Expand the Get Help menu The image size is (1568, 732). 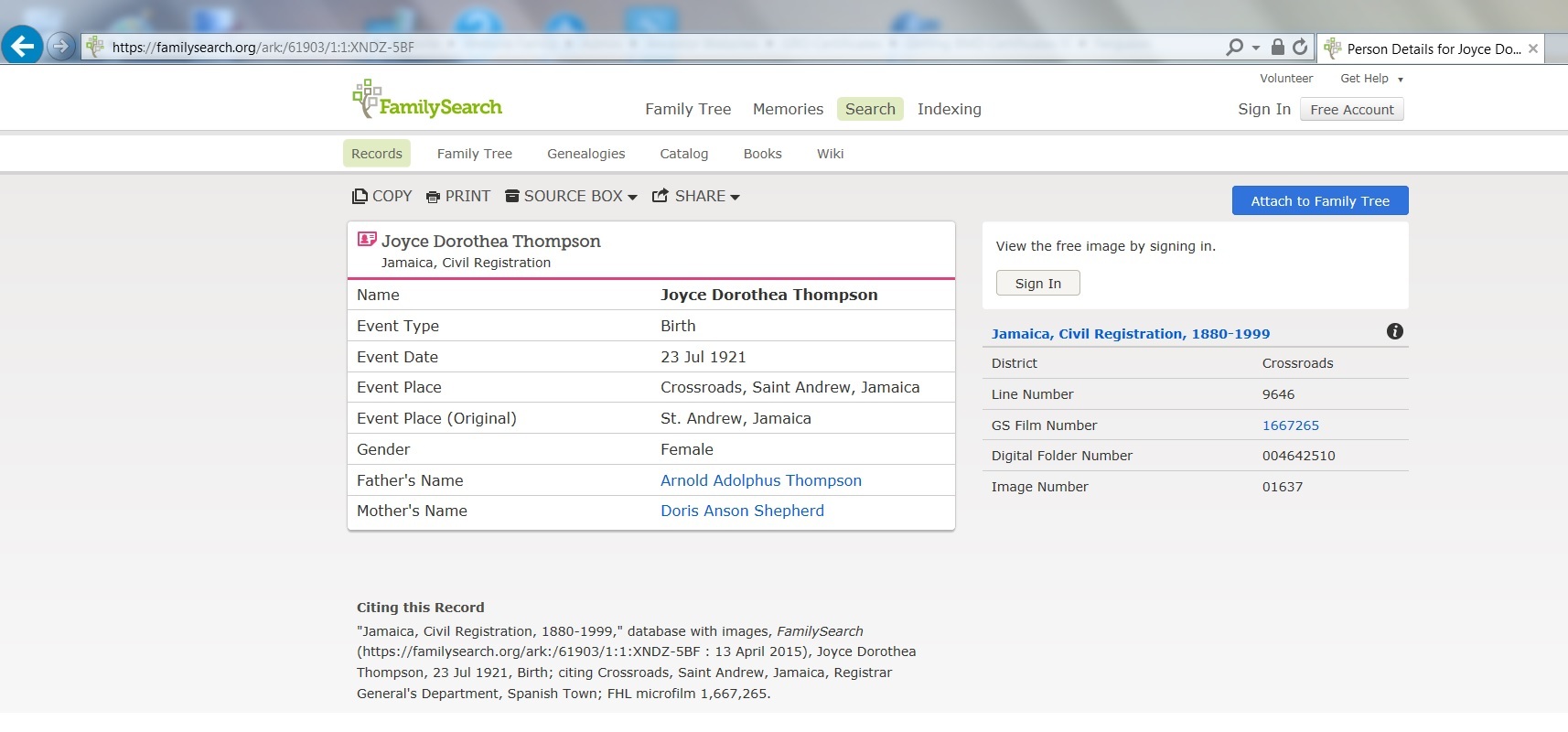point(1370,79)
